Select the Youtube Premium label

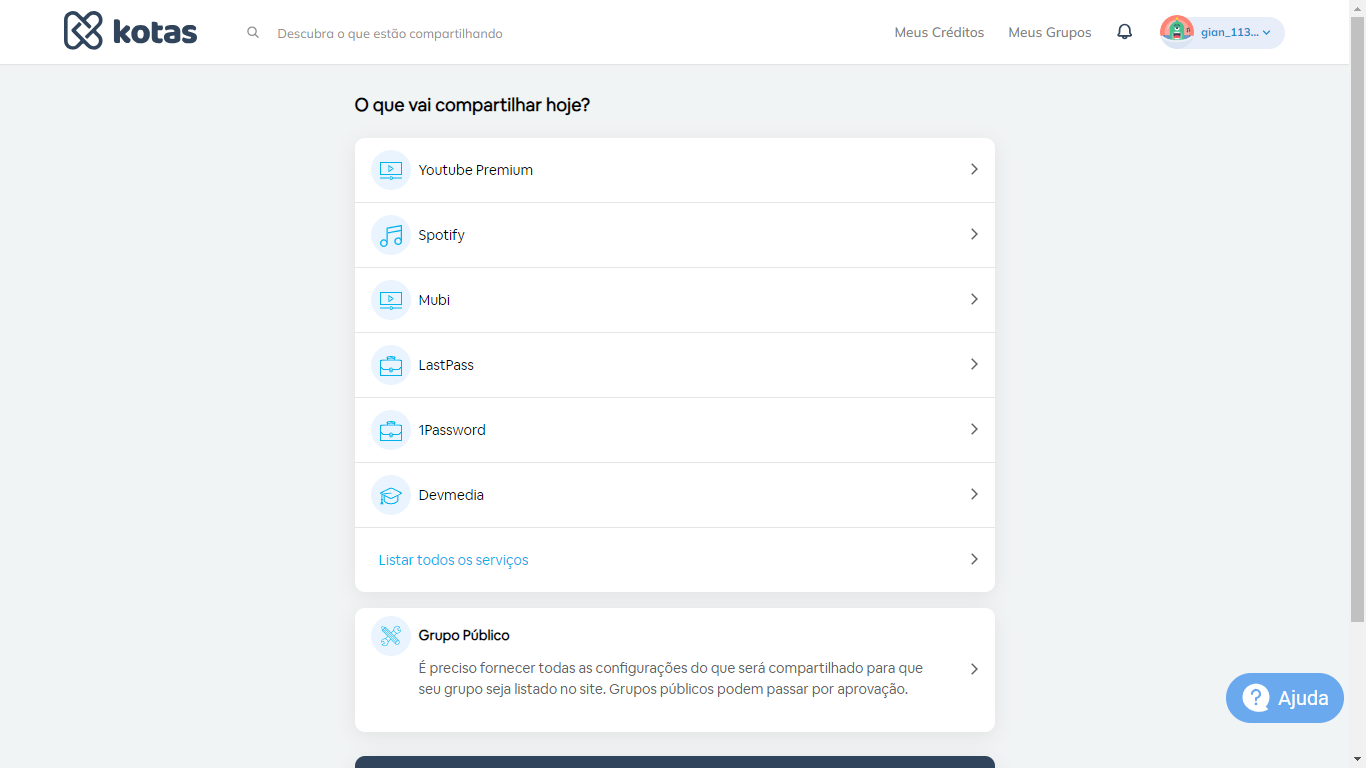coord(476,170)
